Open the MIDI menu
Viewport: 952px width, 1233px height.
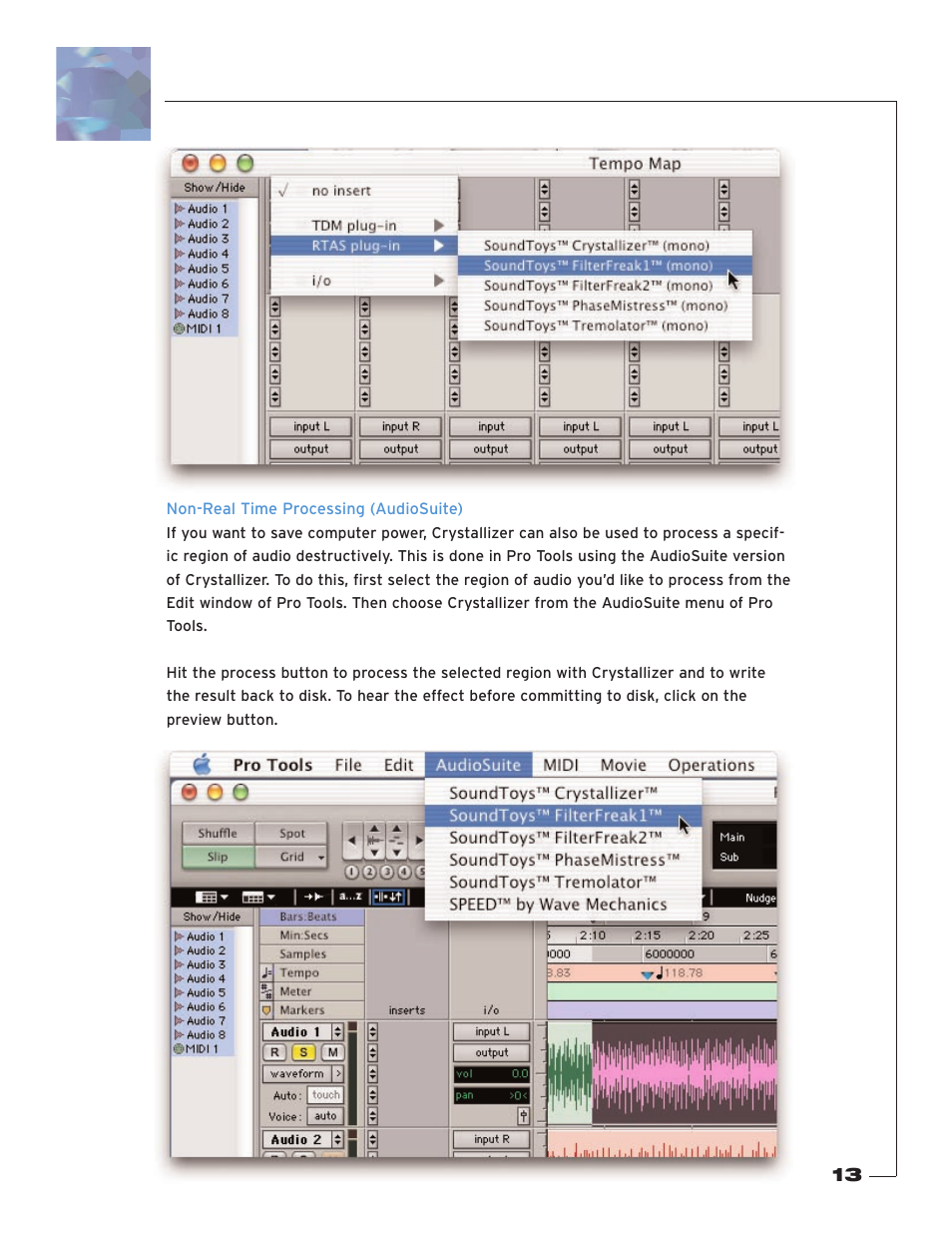point(561,765)
